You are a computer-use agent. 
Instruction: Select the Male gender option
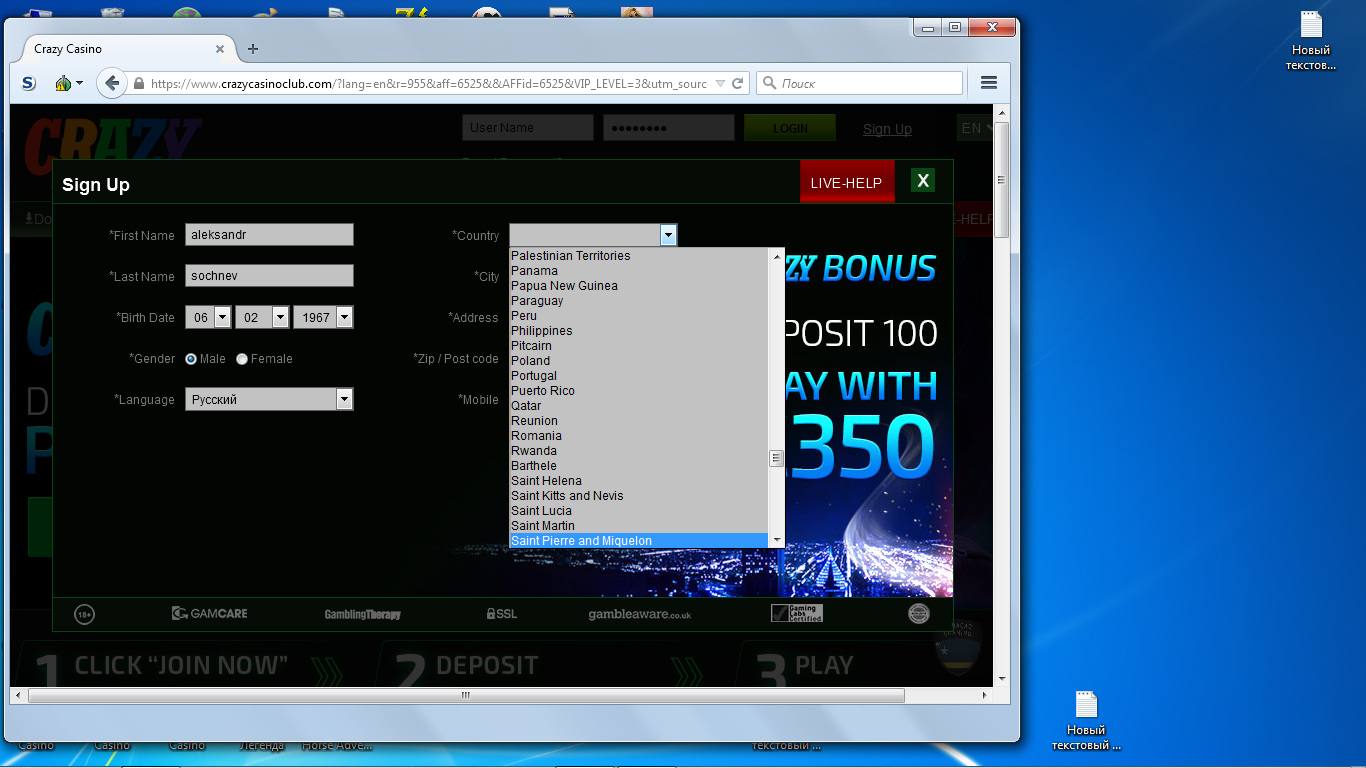coord(191,359)
